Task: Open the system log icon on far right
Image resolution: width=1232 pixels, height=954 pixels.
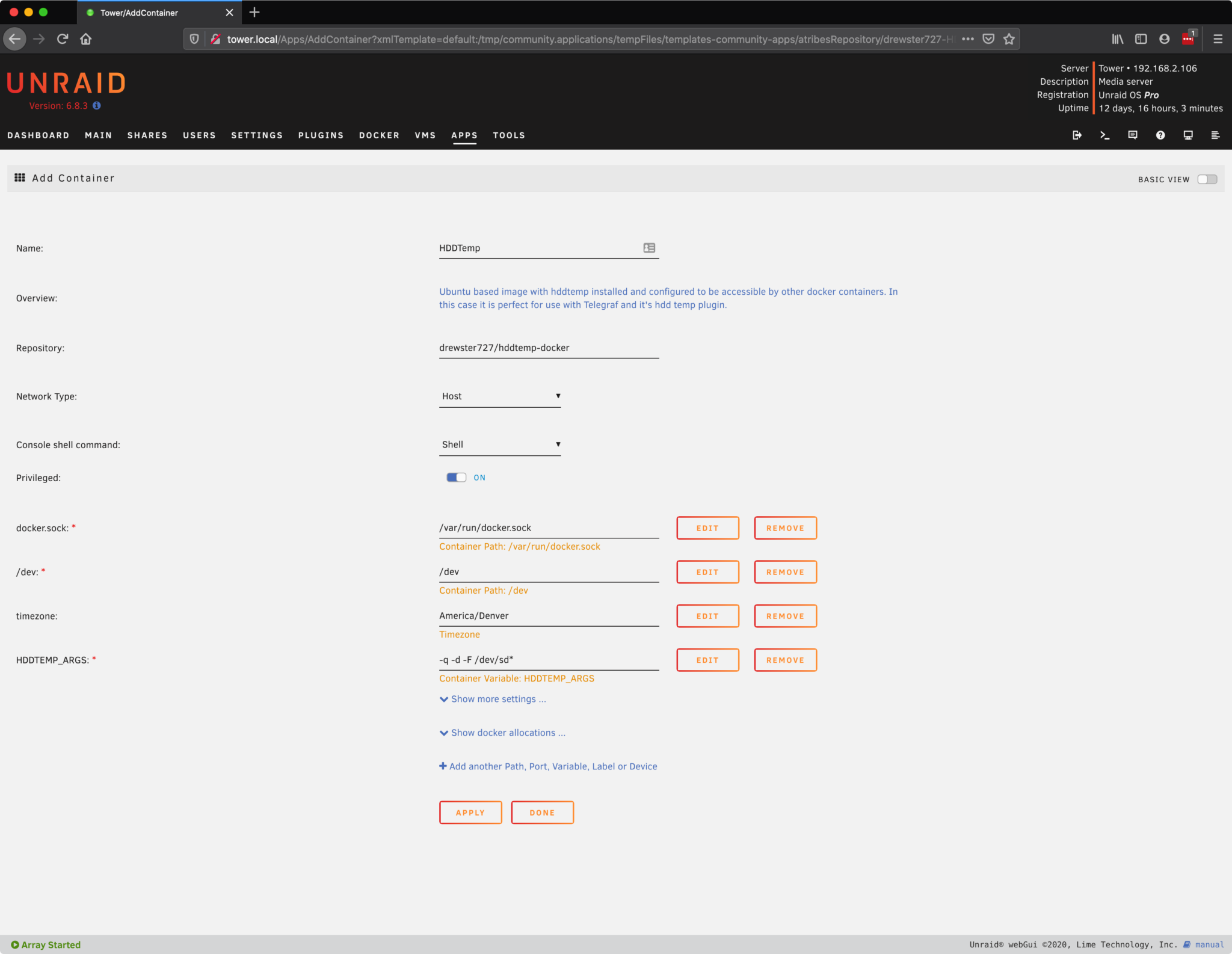Action: (1216, 135)
